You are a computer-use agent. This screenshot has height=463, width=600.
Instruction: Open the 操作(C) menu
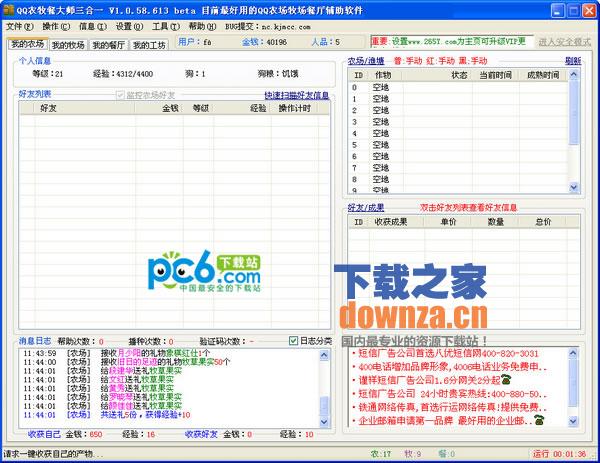pyautogui.click(x=56, y=26)
